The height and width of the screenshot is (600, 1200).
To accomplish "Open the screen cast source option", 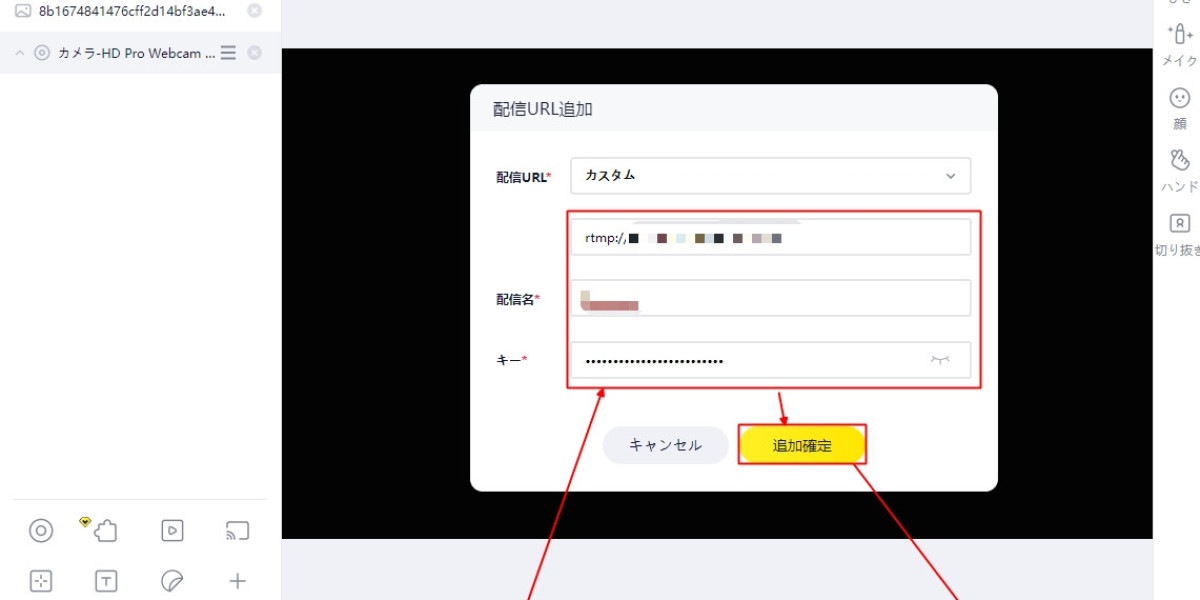I will [x=237, y=530].
